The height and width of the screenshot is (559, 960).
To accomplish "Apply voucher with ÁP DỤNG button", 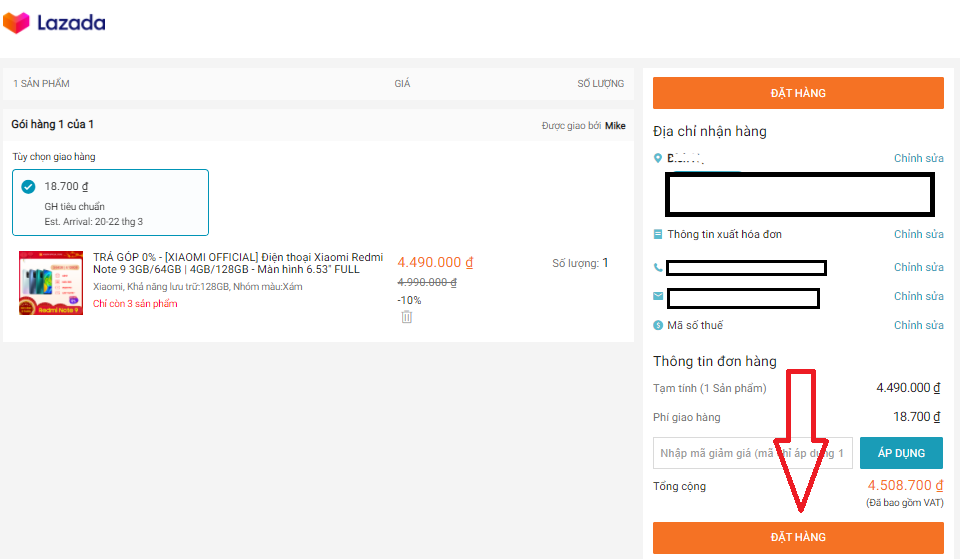I will [901, 453].
